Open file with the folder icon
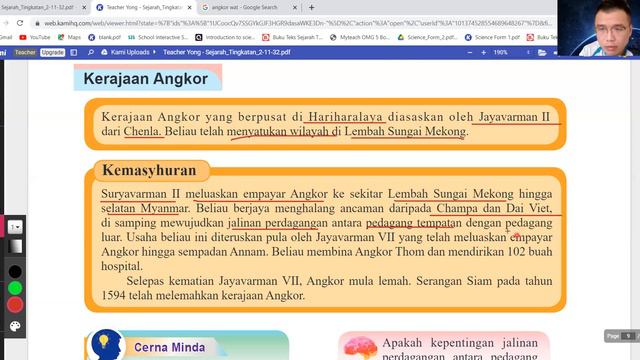Screen dimensions: 640x360 542,52
